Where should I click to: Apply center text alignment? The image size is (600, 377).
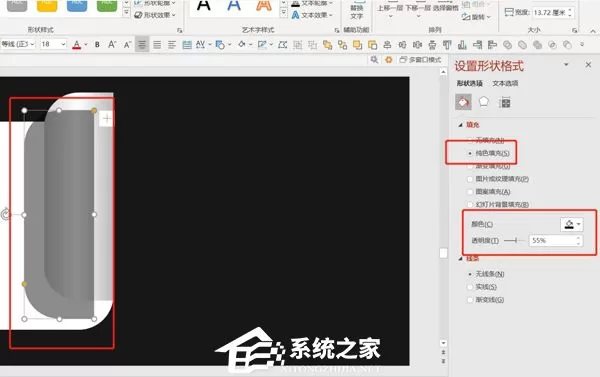[x=142, y=45]
